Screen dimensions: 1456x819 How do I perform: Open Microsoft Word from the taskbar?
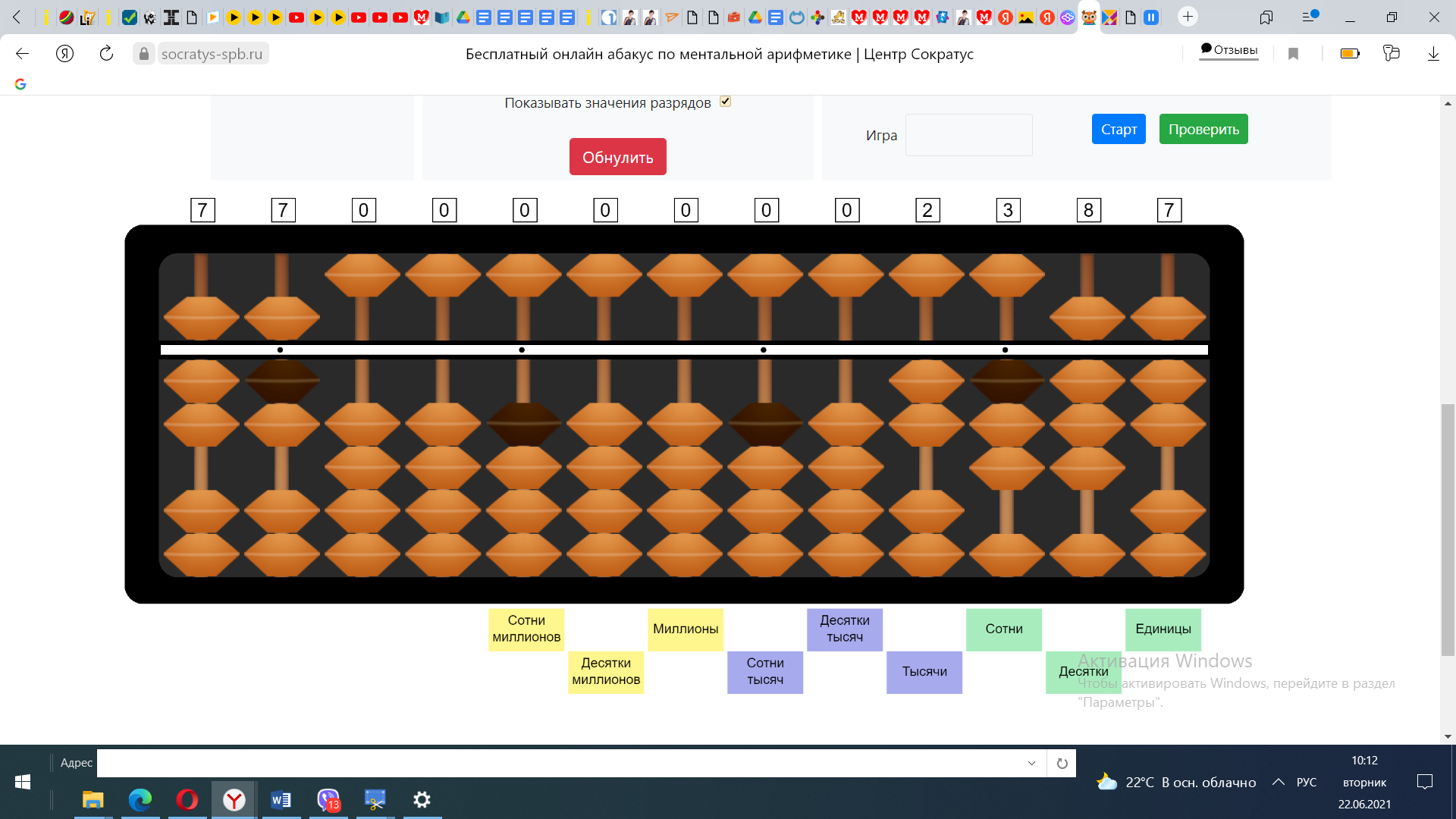281,799
